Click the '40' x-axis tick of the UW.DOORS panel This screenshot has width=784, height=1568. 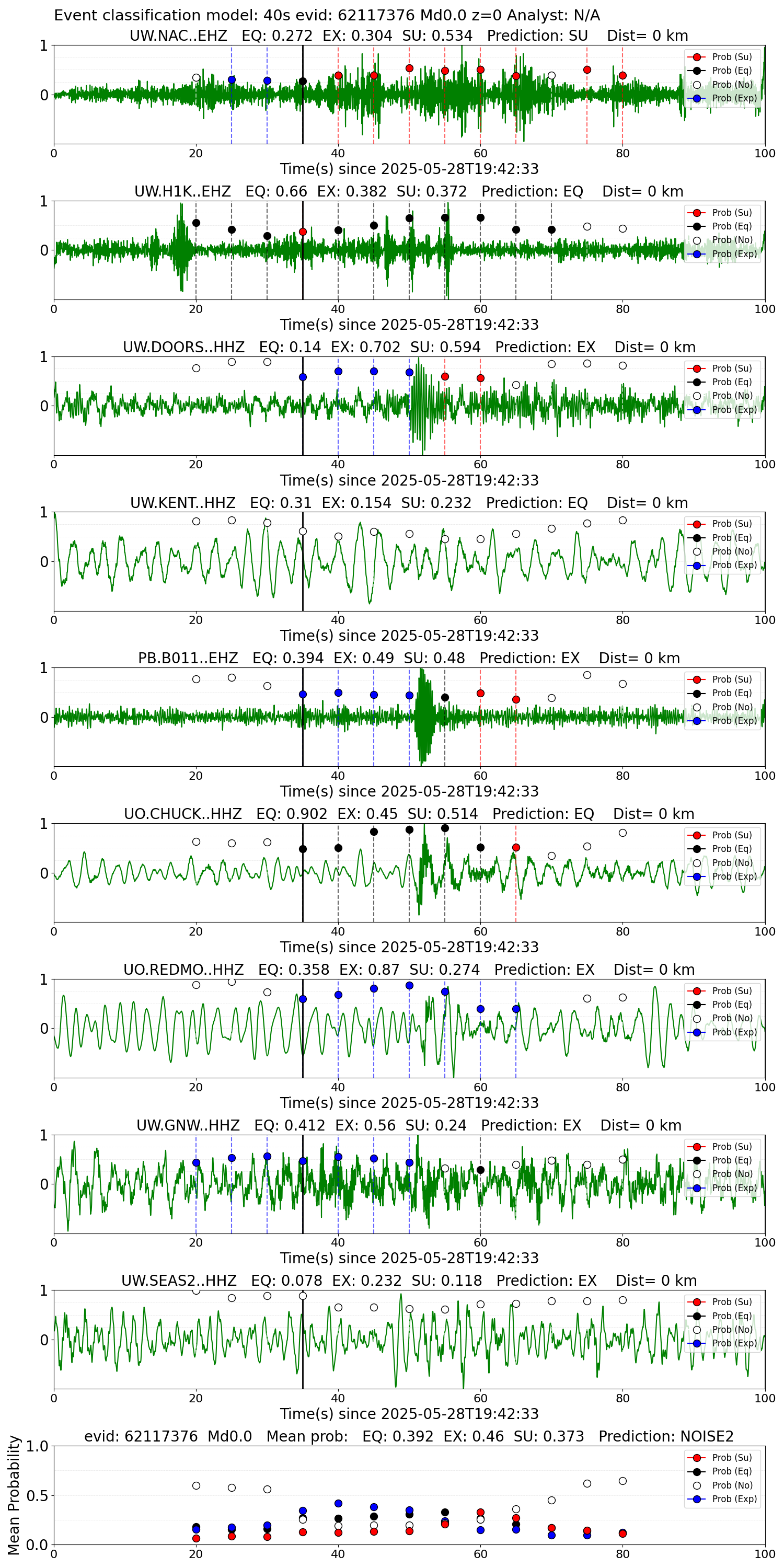coord(338,465)
